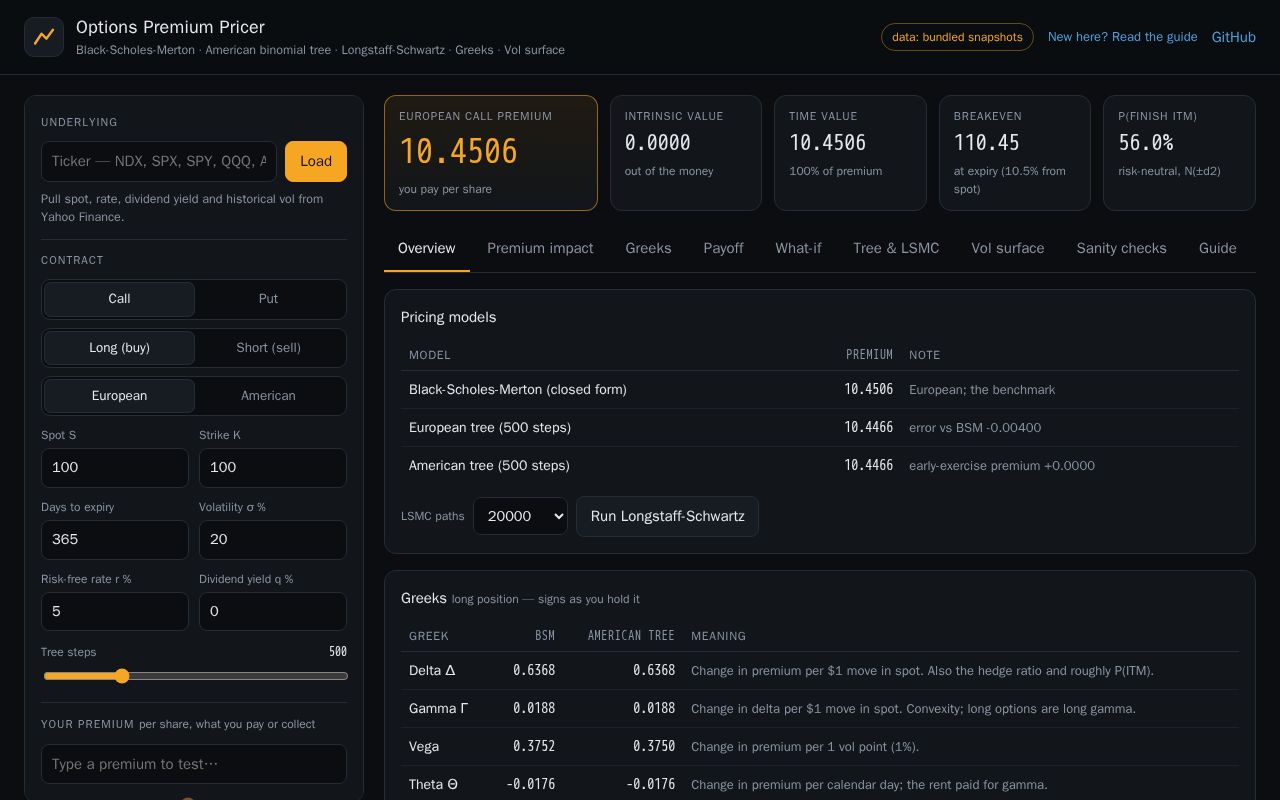Select the Put contract type
1280x800 pixels.
268,299
